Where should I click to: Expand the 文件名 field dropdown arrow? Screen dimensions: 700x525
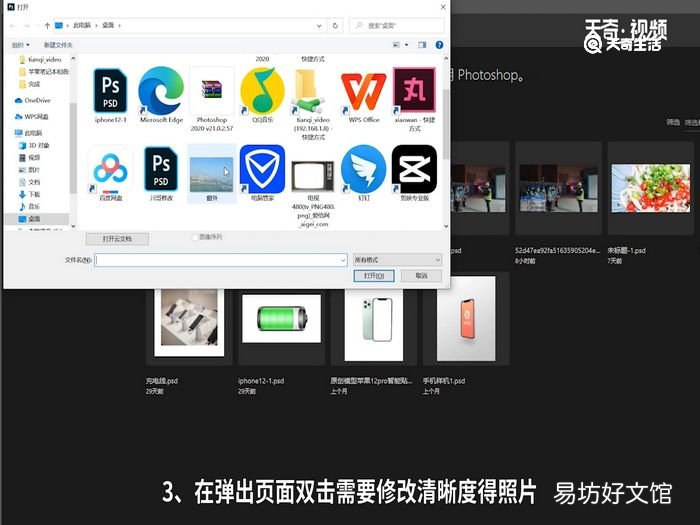(x=343, y=260)
